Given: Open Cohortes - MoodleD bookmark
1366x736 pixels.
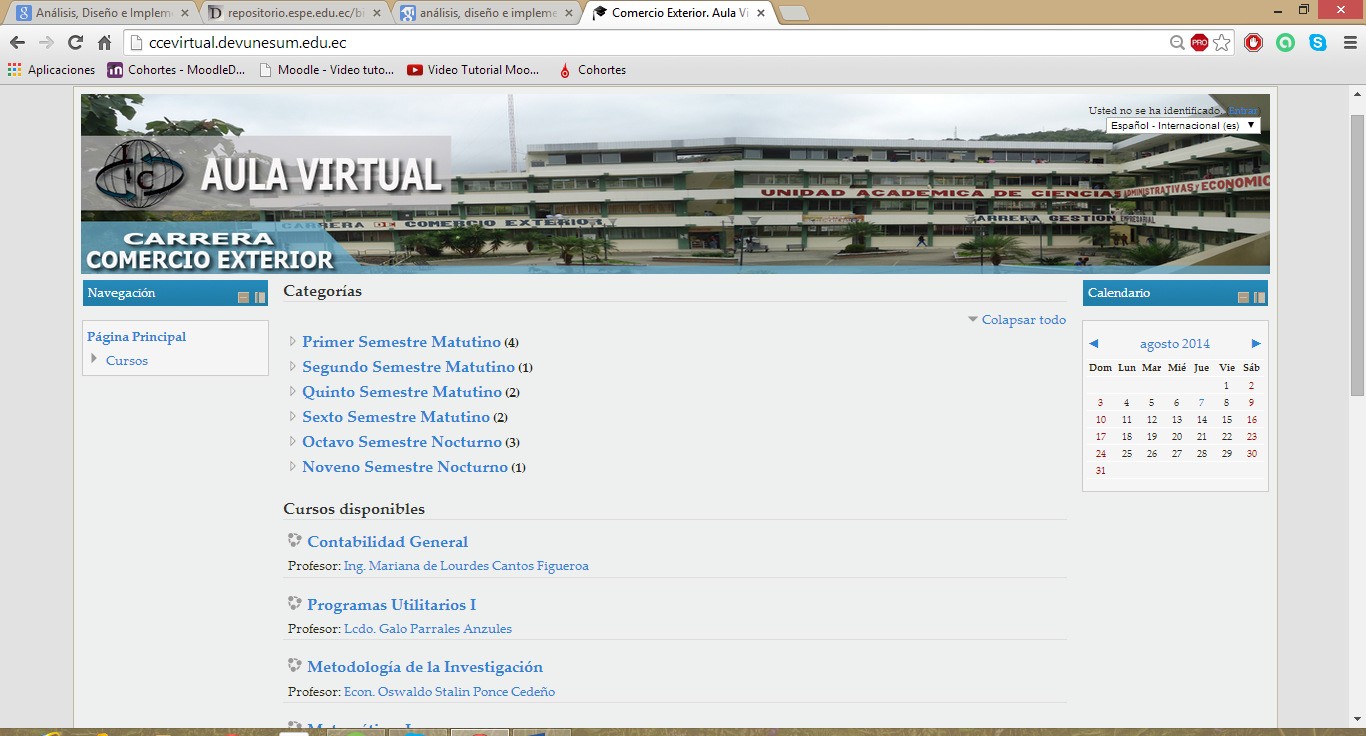Looking at the screenshot, I should (x=176, y=70).
